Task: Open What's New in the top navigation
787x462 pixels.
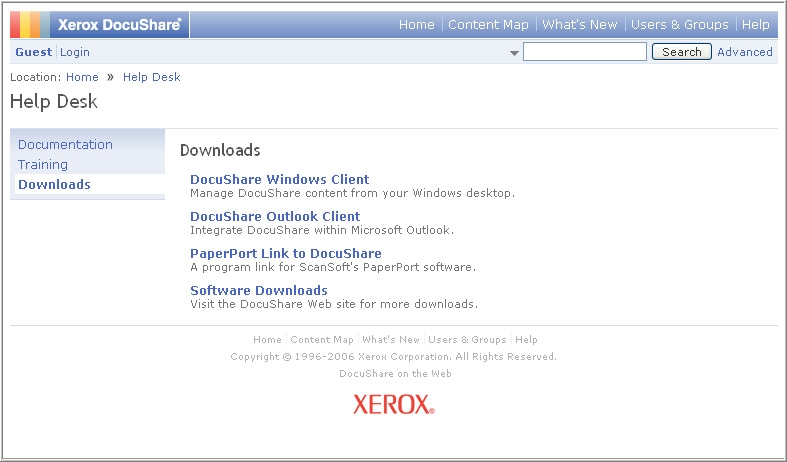Action: (x=580, y=25)
